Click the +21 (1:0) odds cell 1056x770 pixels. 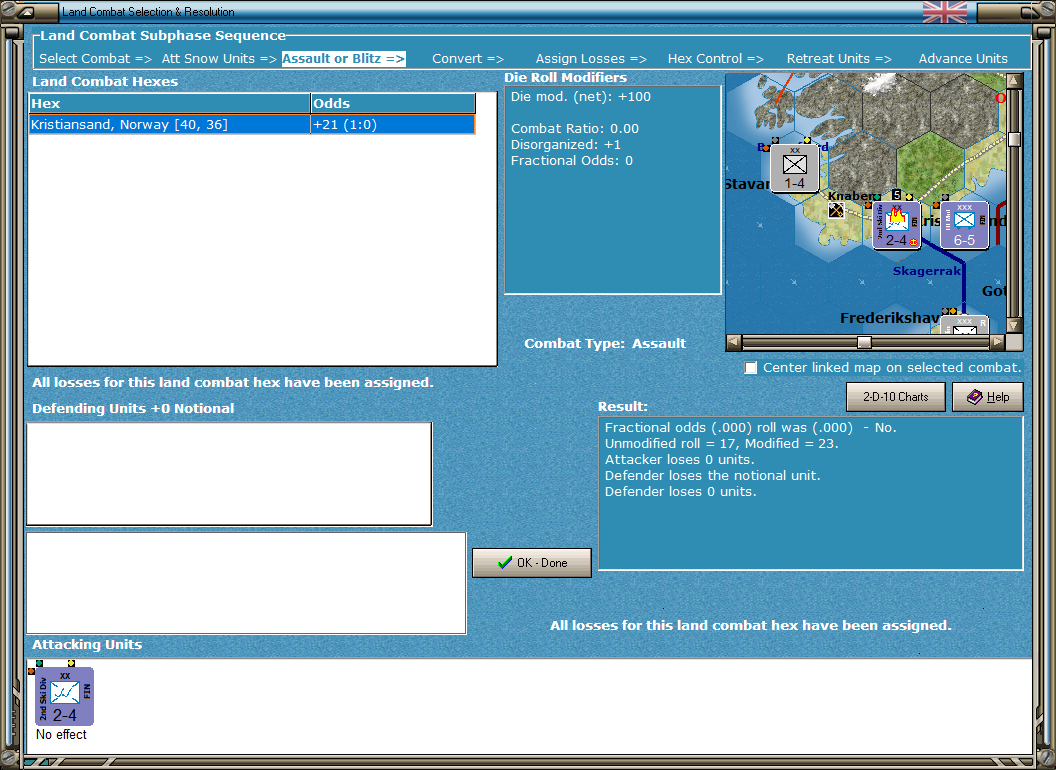[393, 125]
